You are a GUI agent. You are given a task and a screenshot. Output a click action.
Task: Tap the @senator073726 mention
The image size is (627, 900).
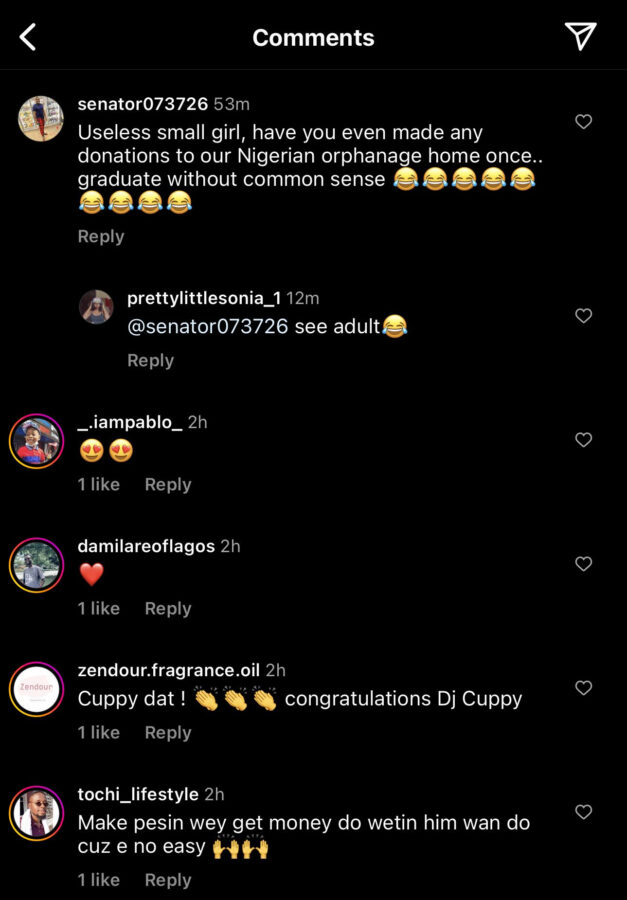208,327
